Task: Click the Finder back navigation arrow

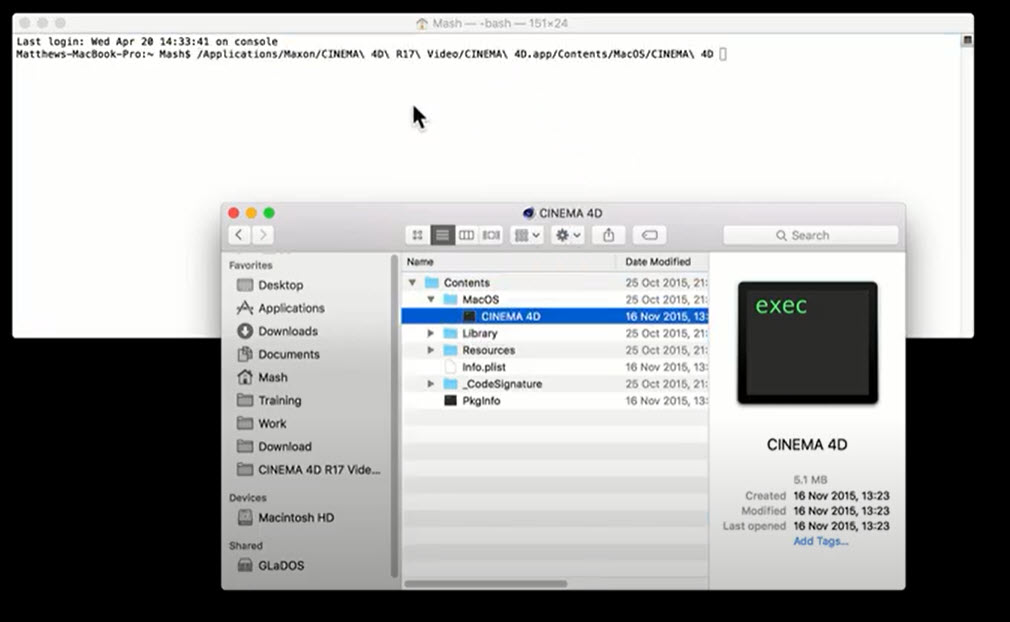Action: (239, 235)
